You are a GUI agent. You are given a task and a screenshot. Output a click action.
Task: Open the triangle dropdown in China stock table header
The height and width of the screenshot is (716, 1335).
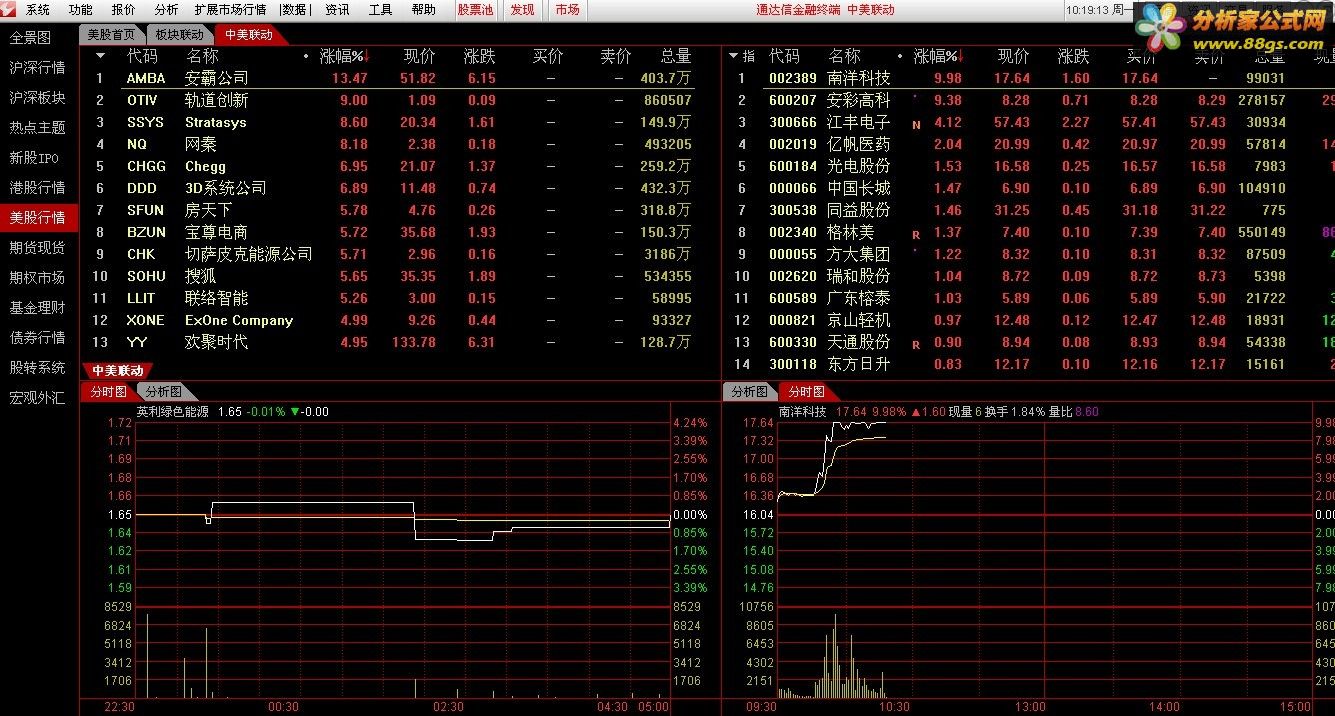click(734, 57)
